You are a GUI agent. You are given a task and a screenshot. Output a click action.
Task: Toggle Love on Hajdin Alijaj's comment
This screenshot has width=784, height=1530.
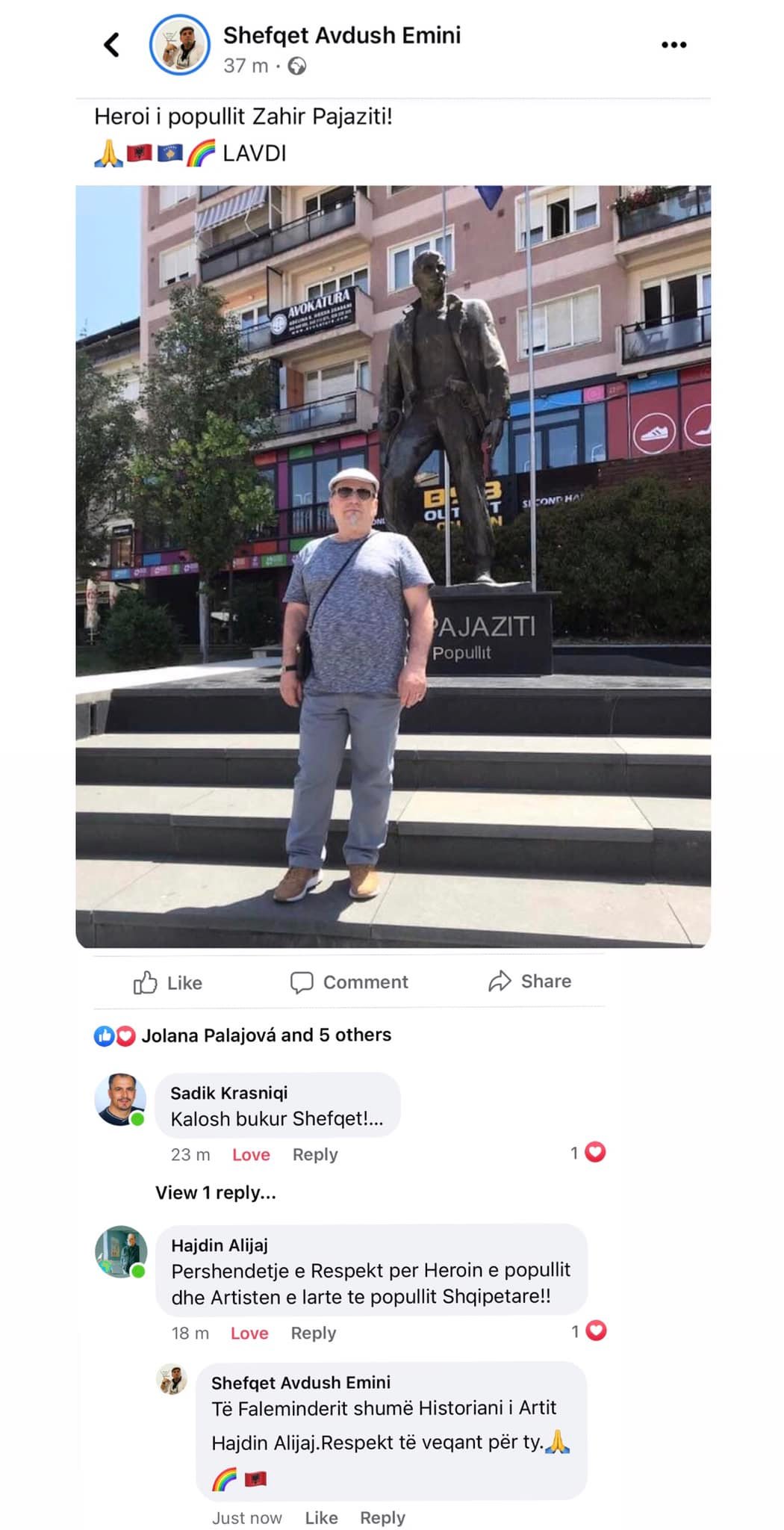click(x=249, y=1333)
